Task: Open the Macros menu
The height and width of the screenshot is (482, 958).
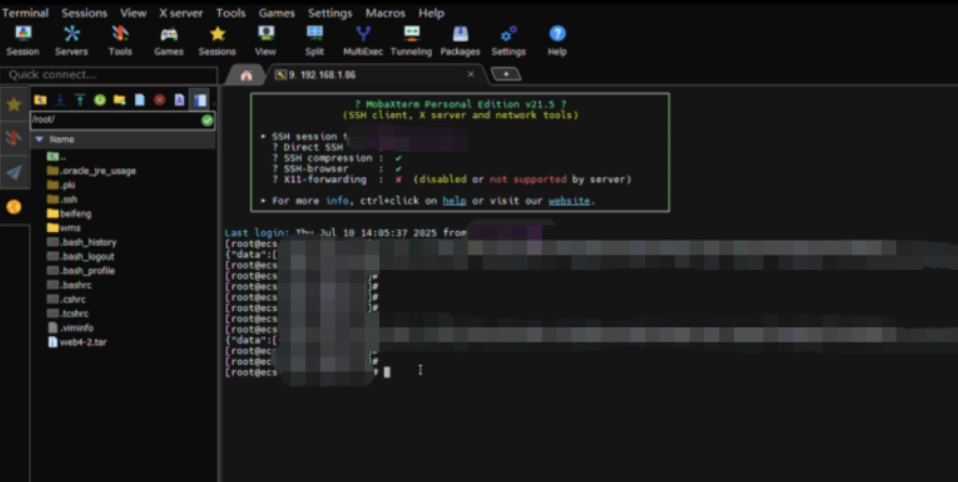Action: click(385, 13)
